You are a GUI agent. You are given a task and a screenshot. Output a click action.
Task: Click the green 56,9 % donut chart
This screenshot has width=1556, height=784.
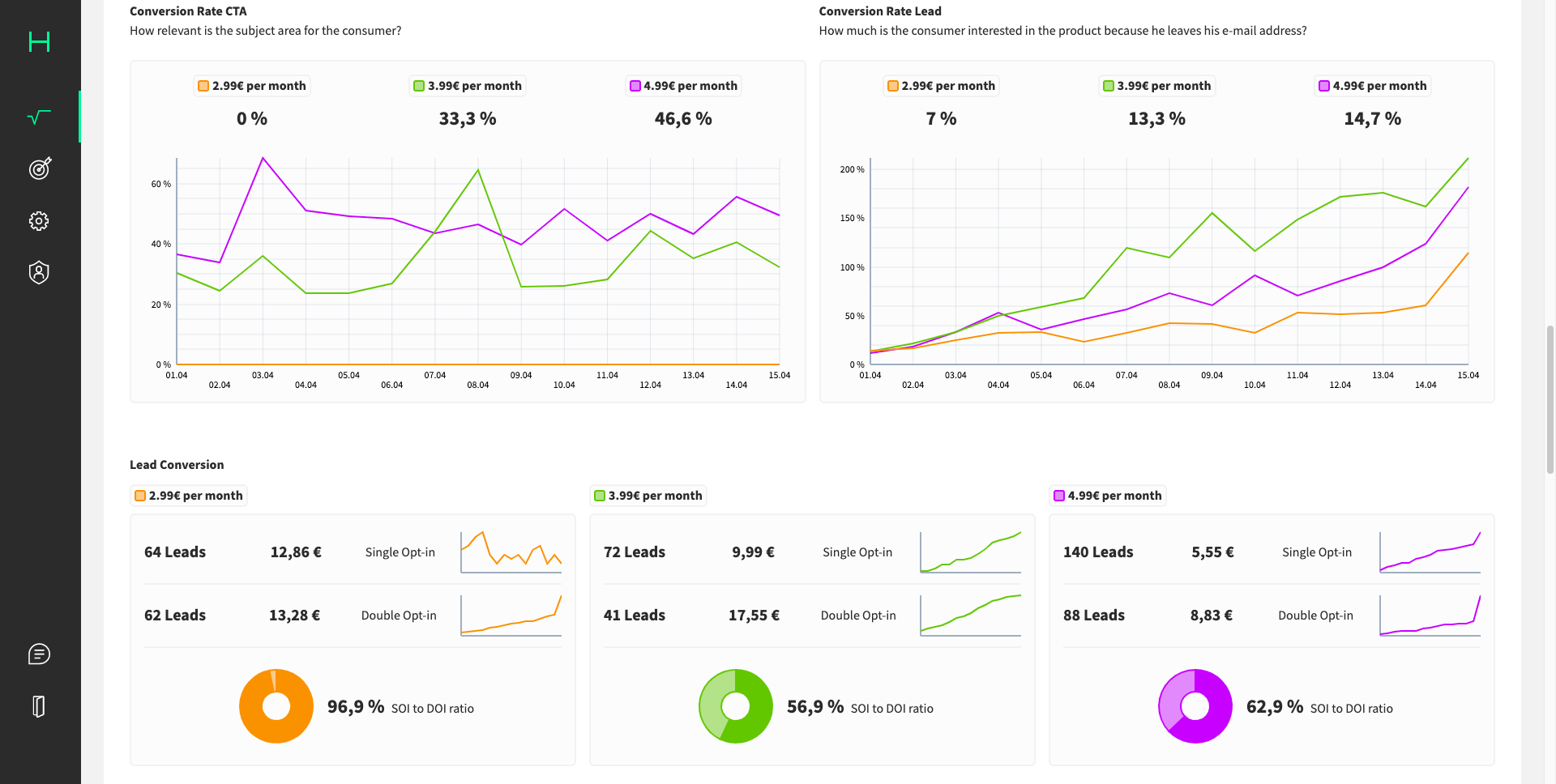coord(736,706)
